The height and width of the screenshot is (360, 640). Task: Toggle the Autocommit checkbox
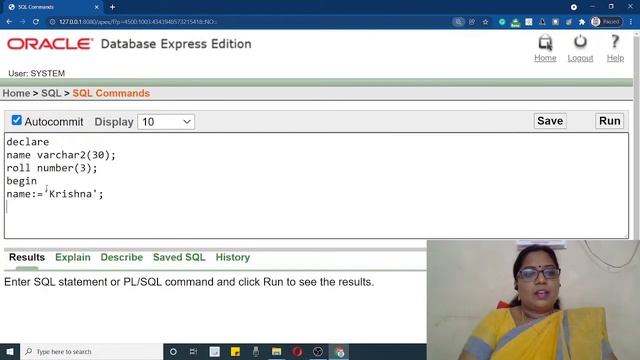coord(16,120)
